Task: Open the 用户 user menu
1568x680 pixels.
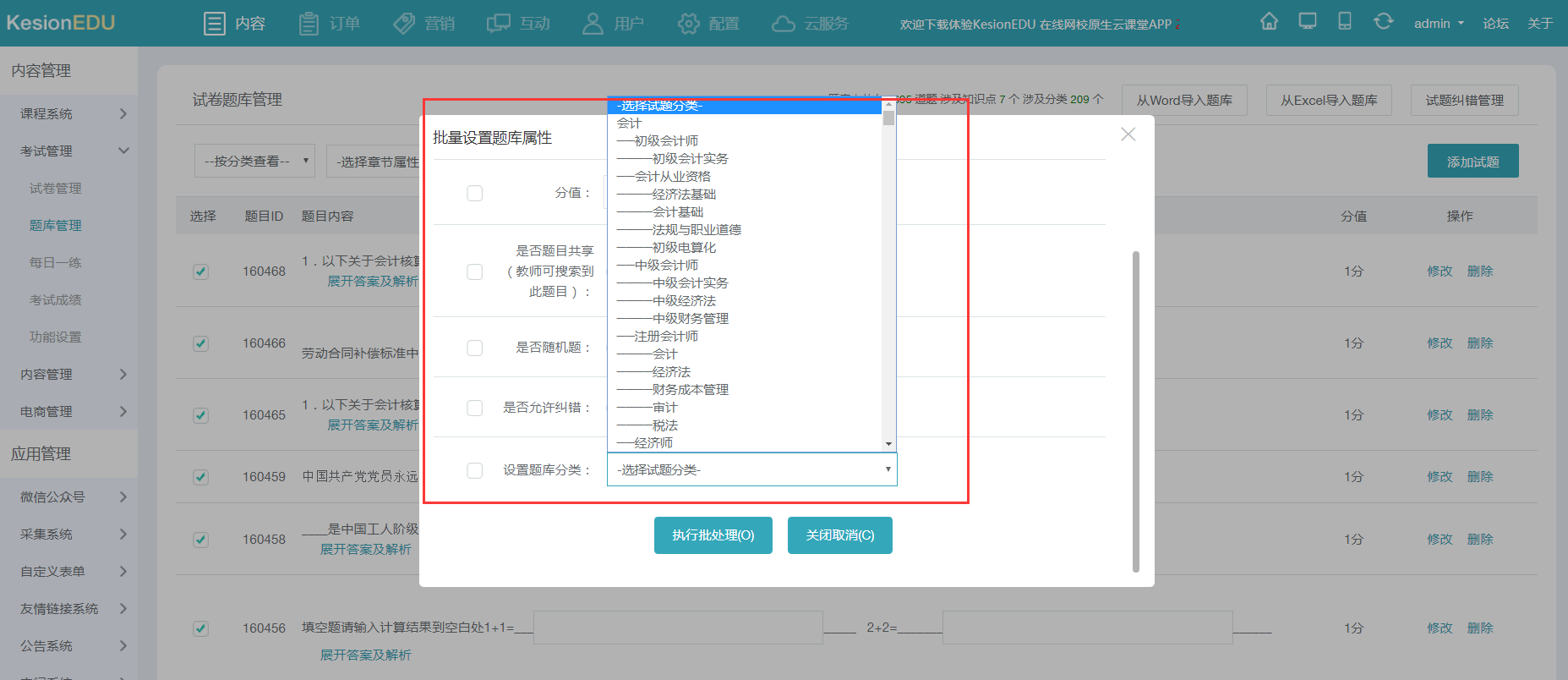Action: (613, 24)
